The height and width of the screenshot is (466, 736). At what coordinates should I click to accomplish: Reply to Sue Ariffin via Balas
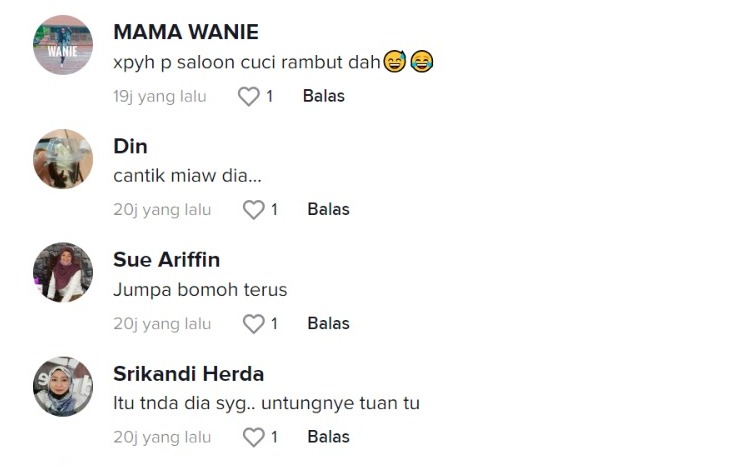[x=329, y=323]
